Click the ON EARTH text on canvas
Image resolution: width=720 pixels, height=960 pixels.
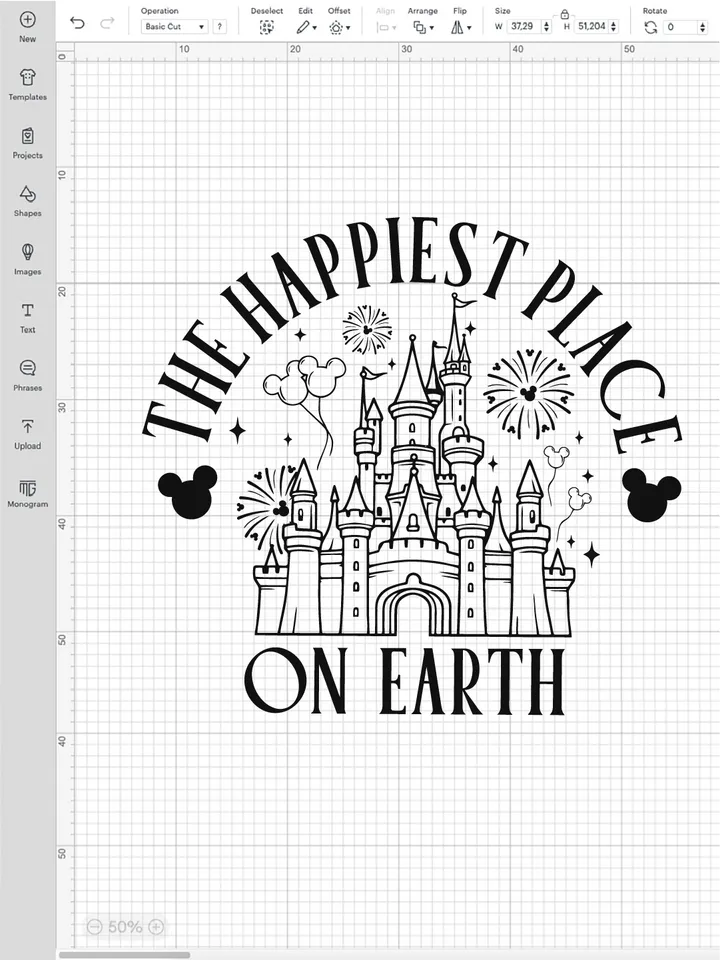point(404,681)
